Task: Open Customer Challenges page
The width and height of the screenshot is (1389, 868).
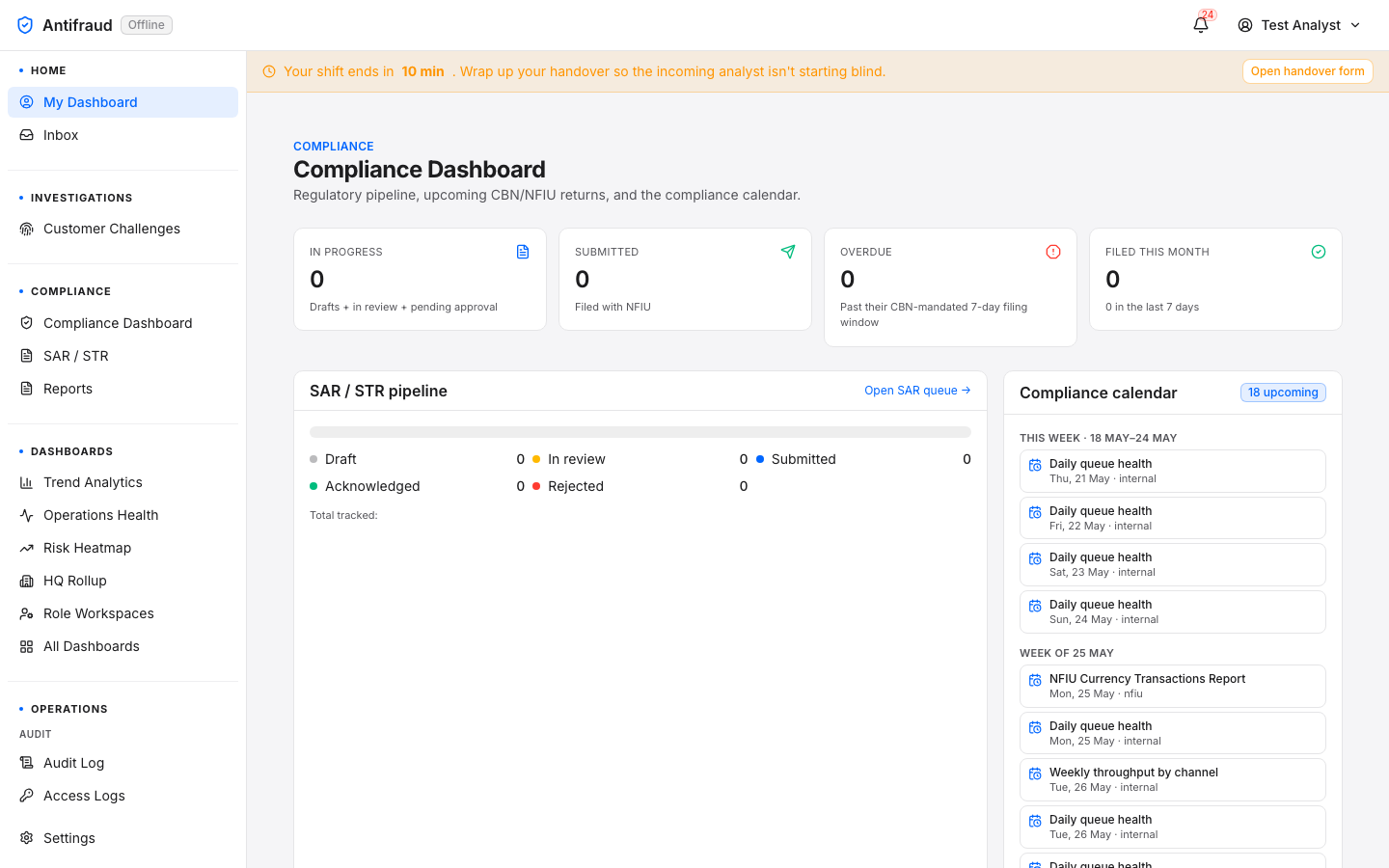Action: click(x=123, y=229)
